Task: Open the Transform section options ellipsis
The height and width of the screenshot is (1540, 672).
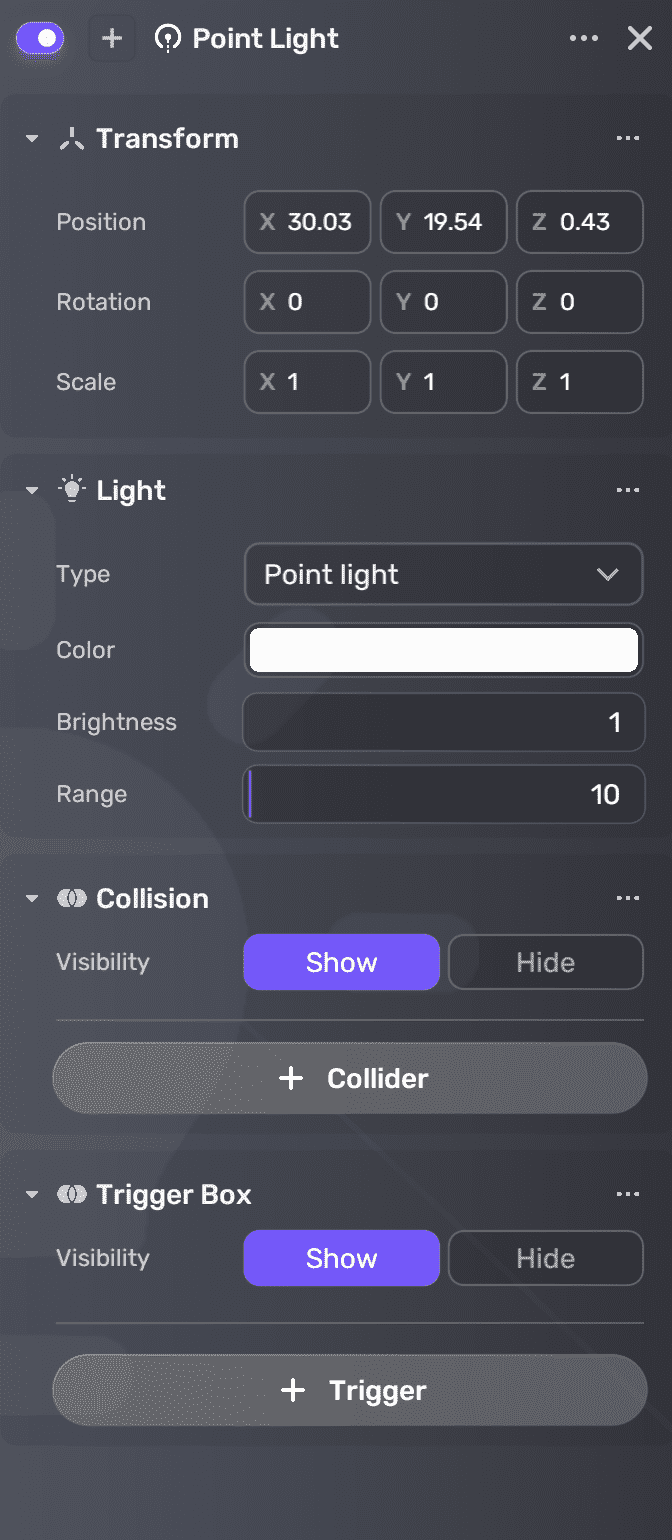Action: pos(628,138)
